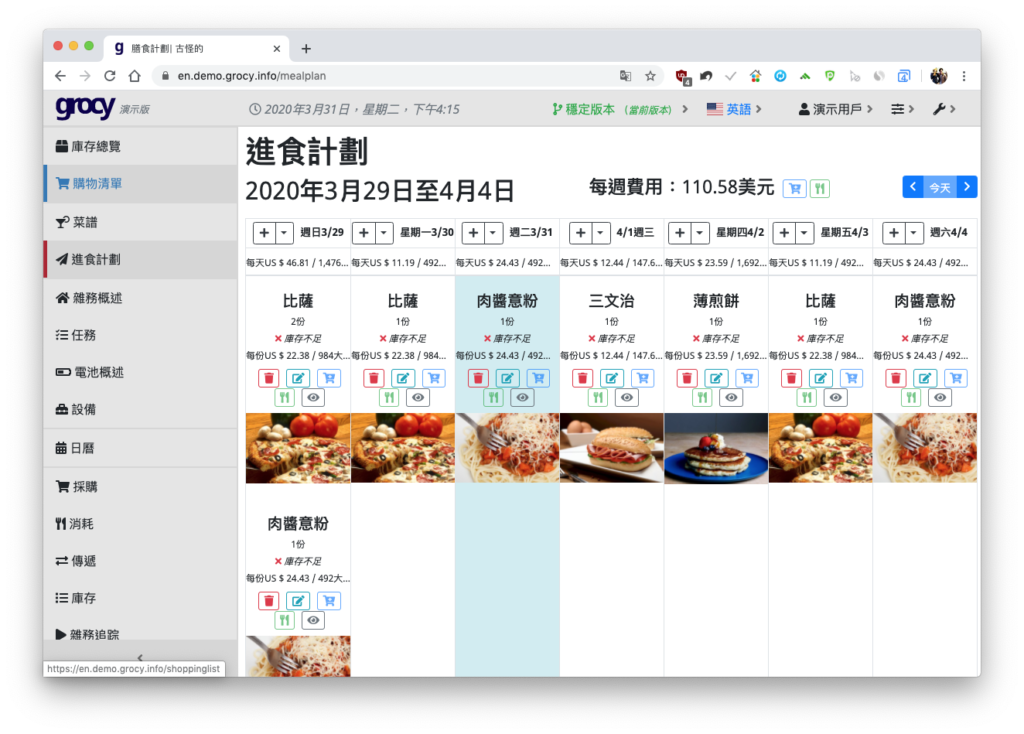The image size is (1024, 734).
Task: Delete the 薄煎餅 meal entry
Action: click(686, 378)
